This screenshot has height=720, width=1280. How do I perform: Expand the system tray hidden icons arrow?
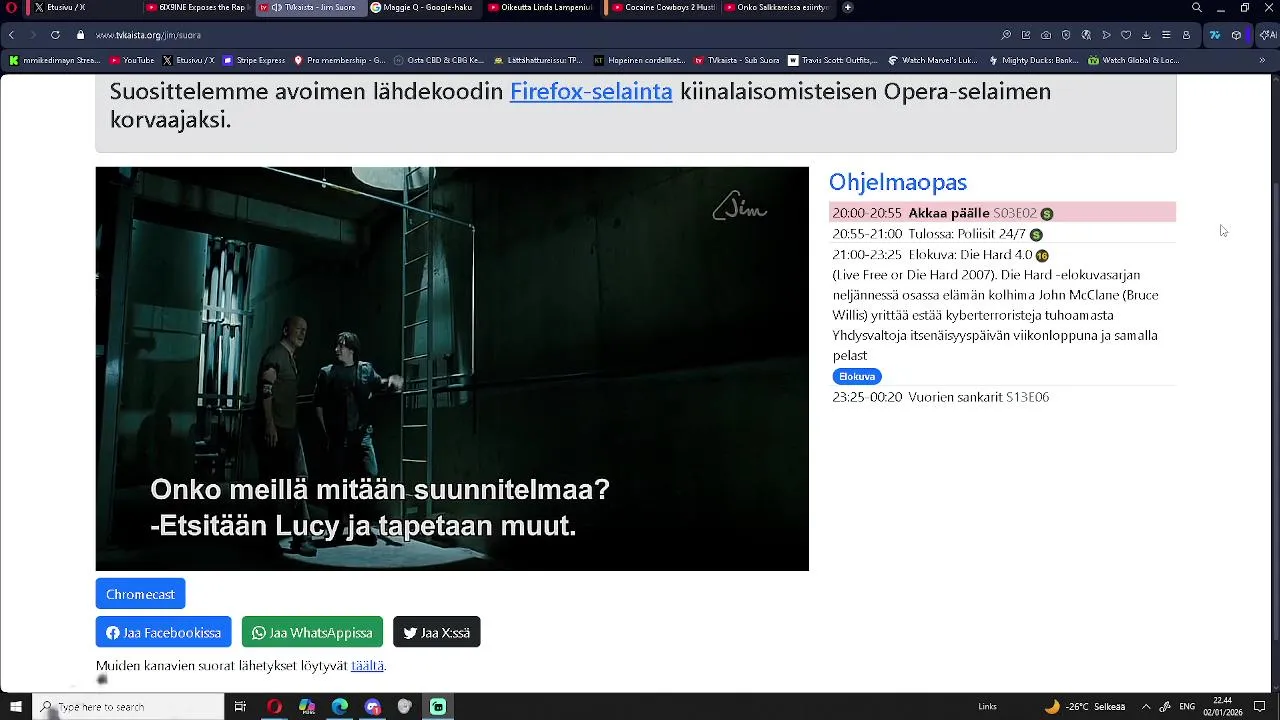pyautogui.click(x=1146, y=707)
